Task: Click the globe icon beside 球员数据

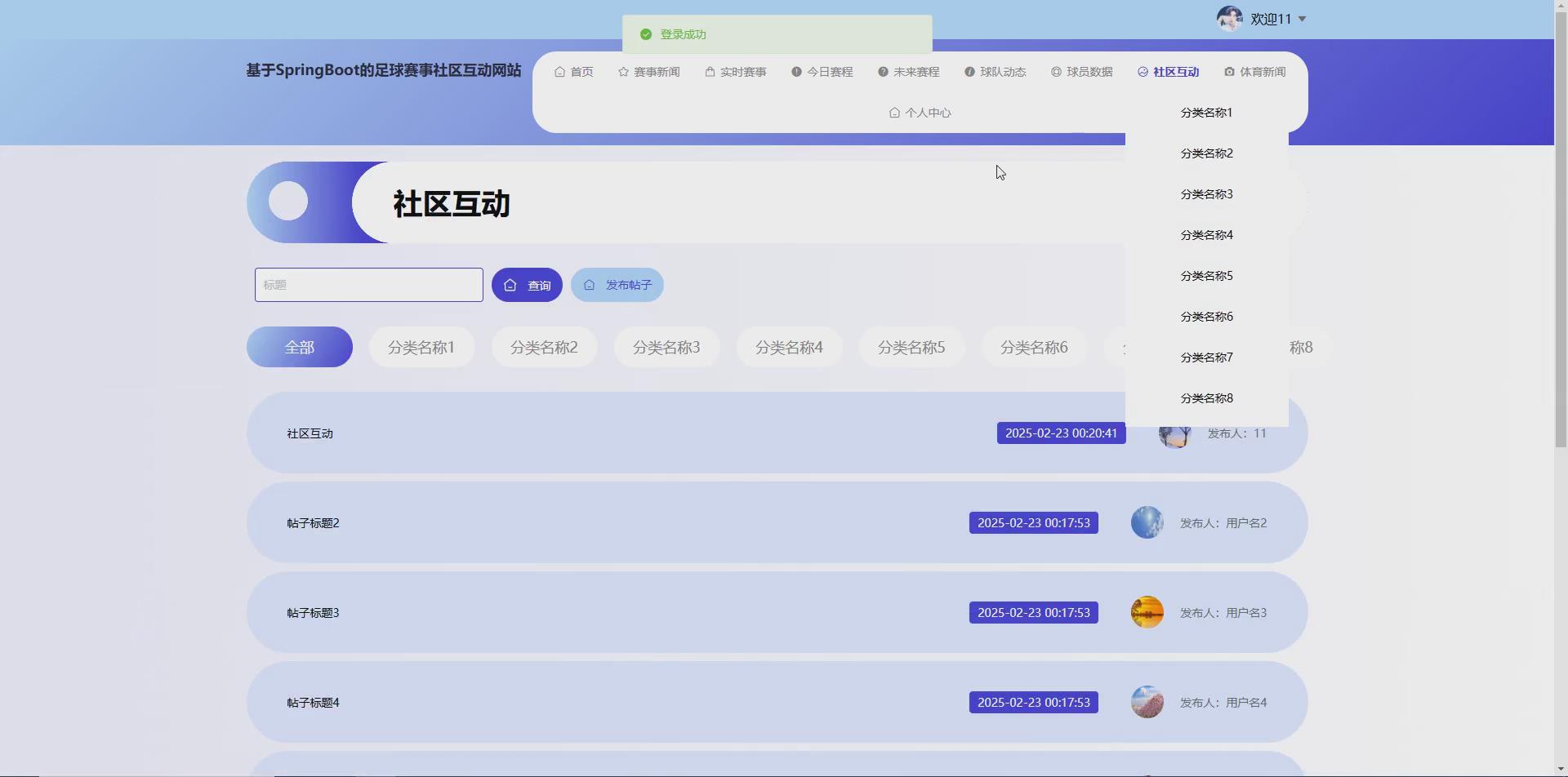Action: pos(1056,72)
